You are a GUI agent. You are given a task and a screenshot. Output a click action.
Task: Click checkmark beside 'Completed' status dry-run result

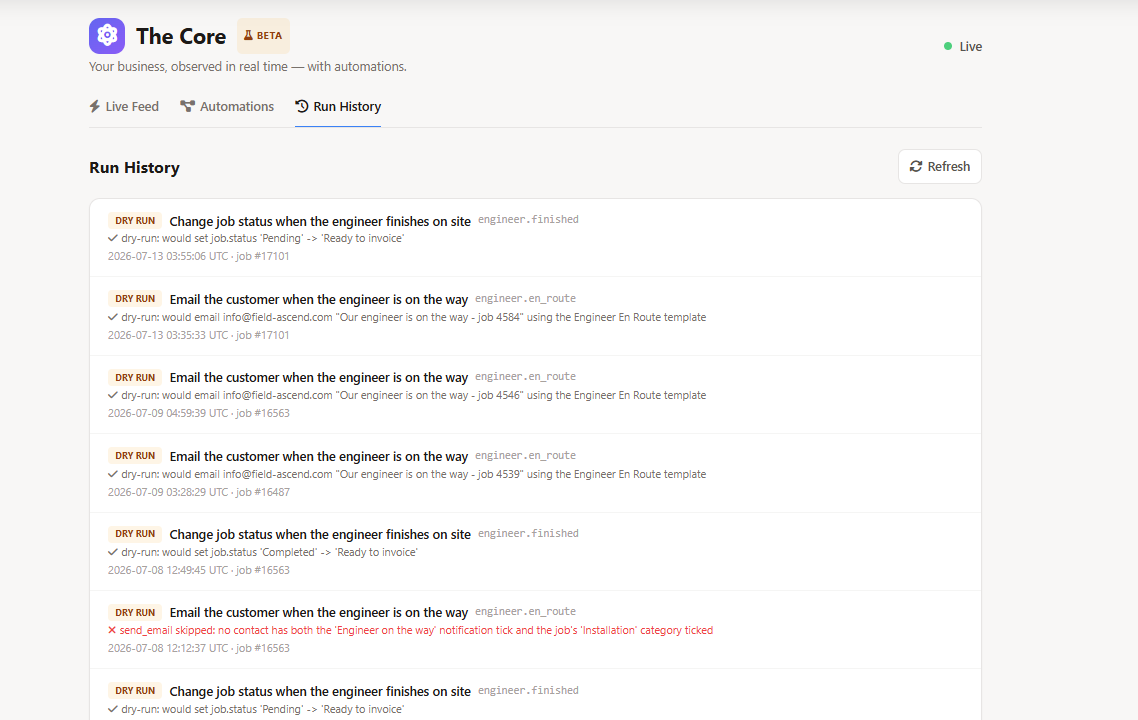pos(112,552)
